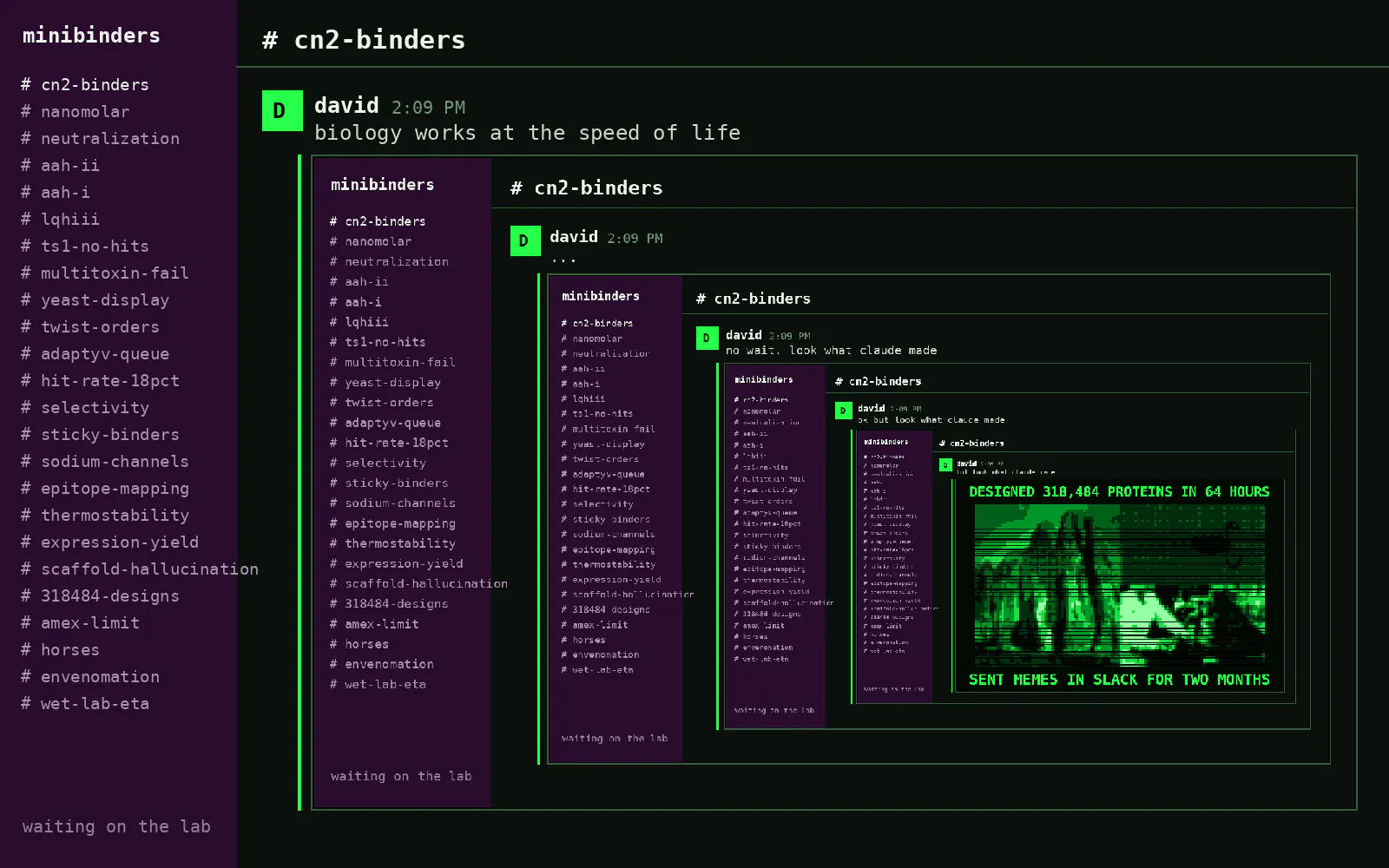Open multitoxin-fail in the main sidebar

[x=105, y=273]
